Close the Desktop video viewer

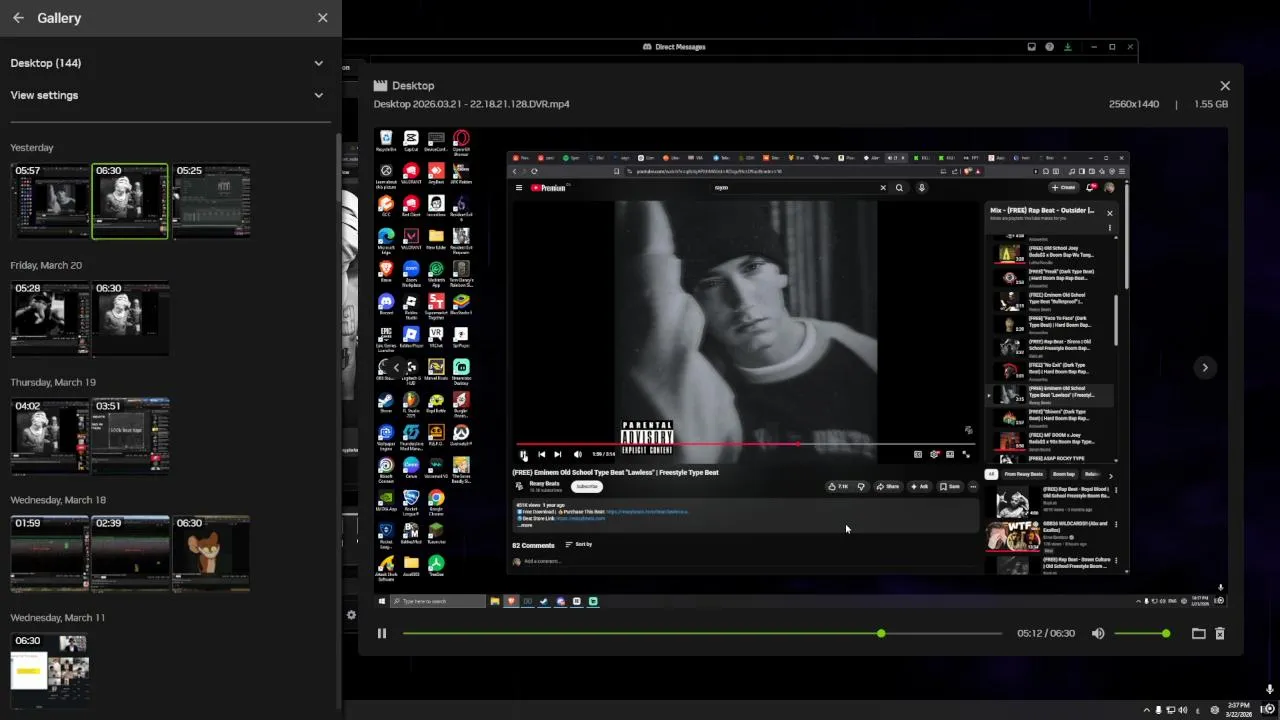pos(1225,86)
